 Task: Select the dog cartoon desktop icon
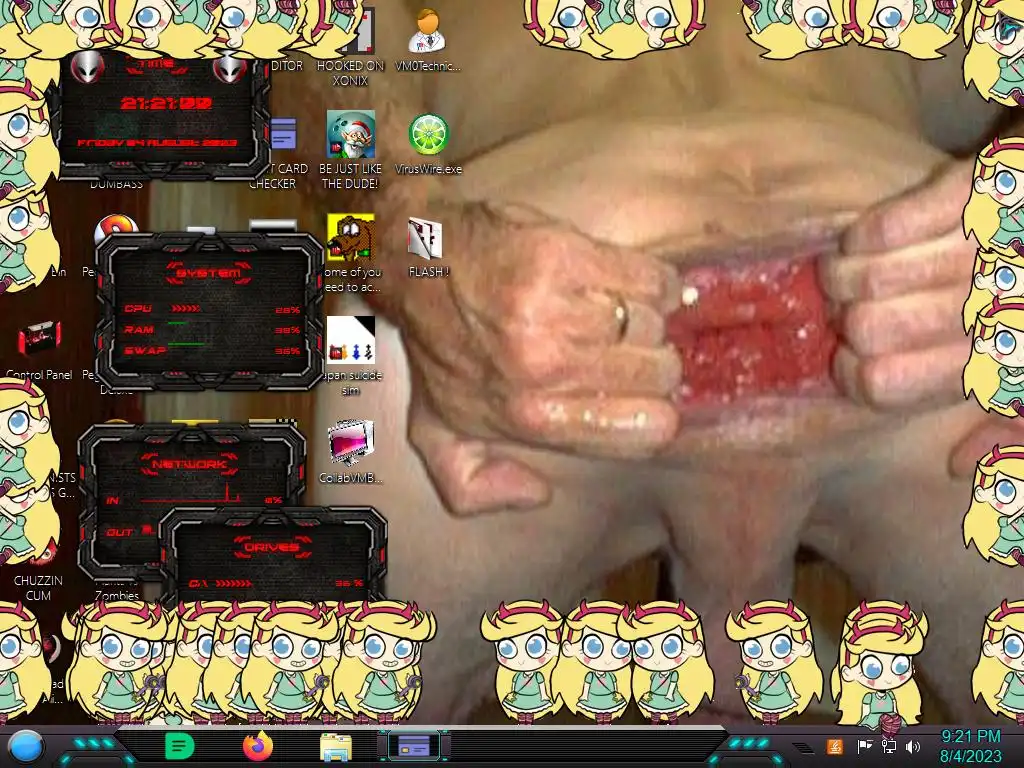point(351,238)
